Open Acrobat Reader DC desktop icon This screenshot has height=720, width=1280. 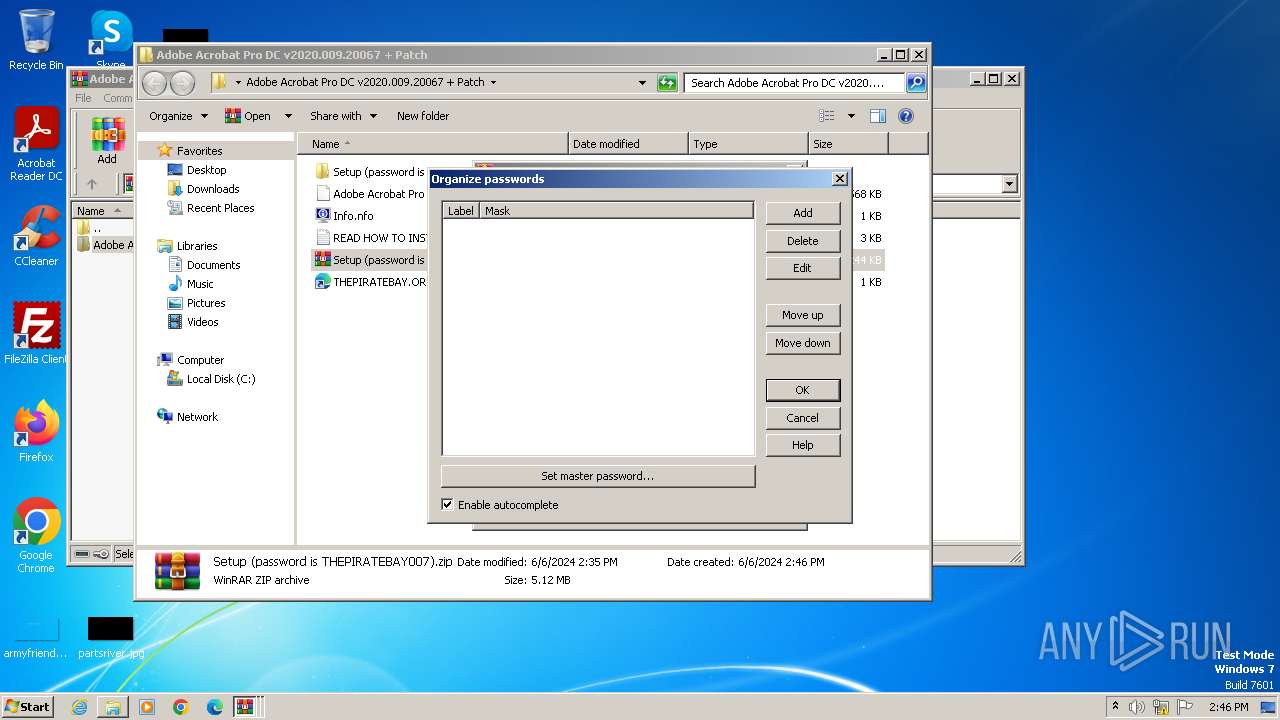[36, 145]
